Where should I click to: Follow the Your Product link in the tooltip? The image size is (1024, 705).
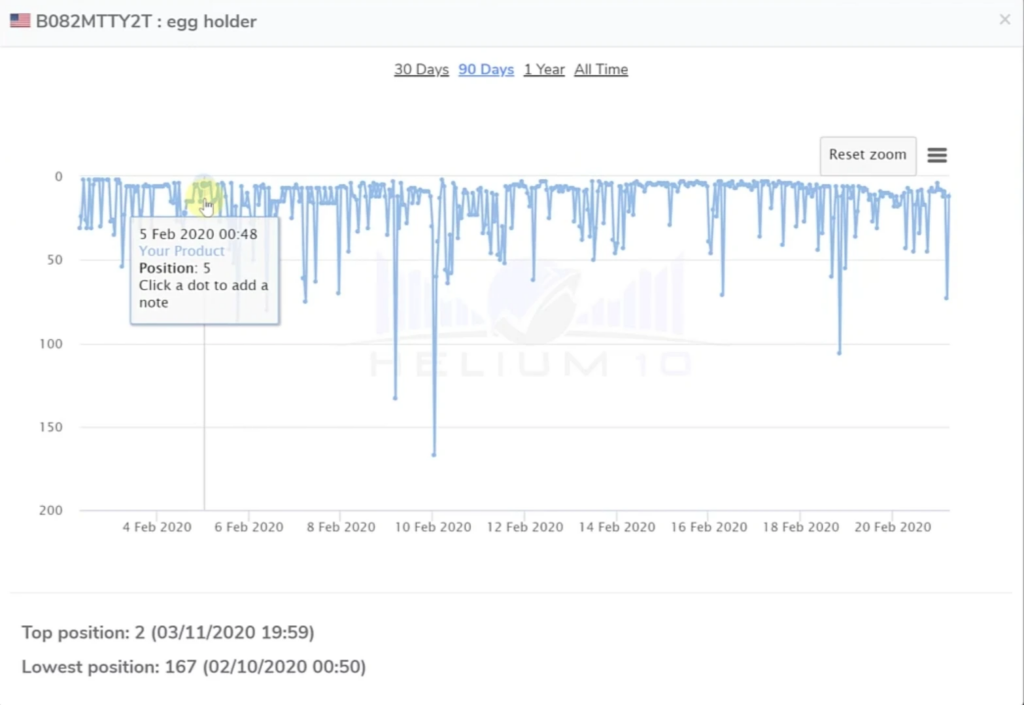[182, 250]
